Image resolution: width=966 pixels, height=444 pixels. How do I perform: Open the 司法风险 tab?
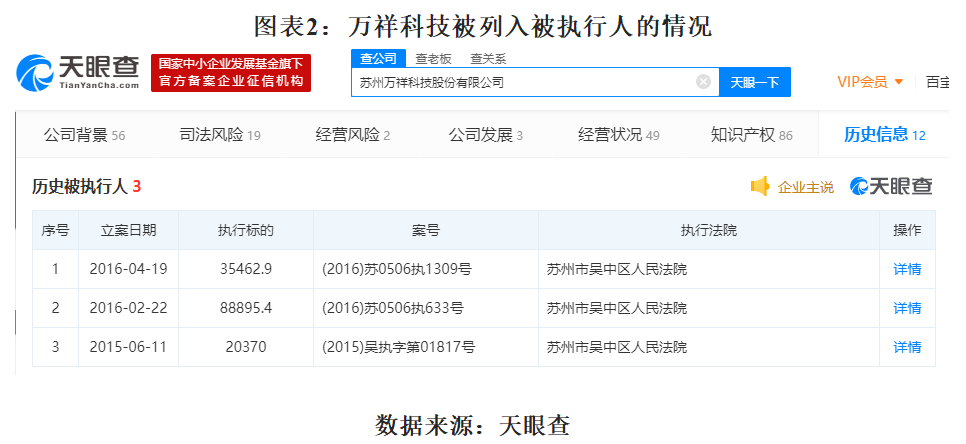coord(220,135)
